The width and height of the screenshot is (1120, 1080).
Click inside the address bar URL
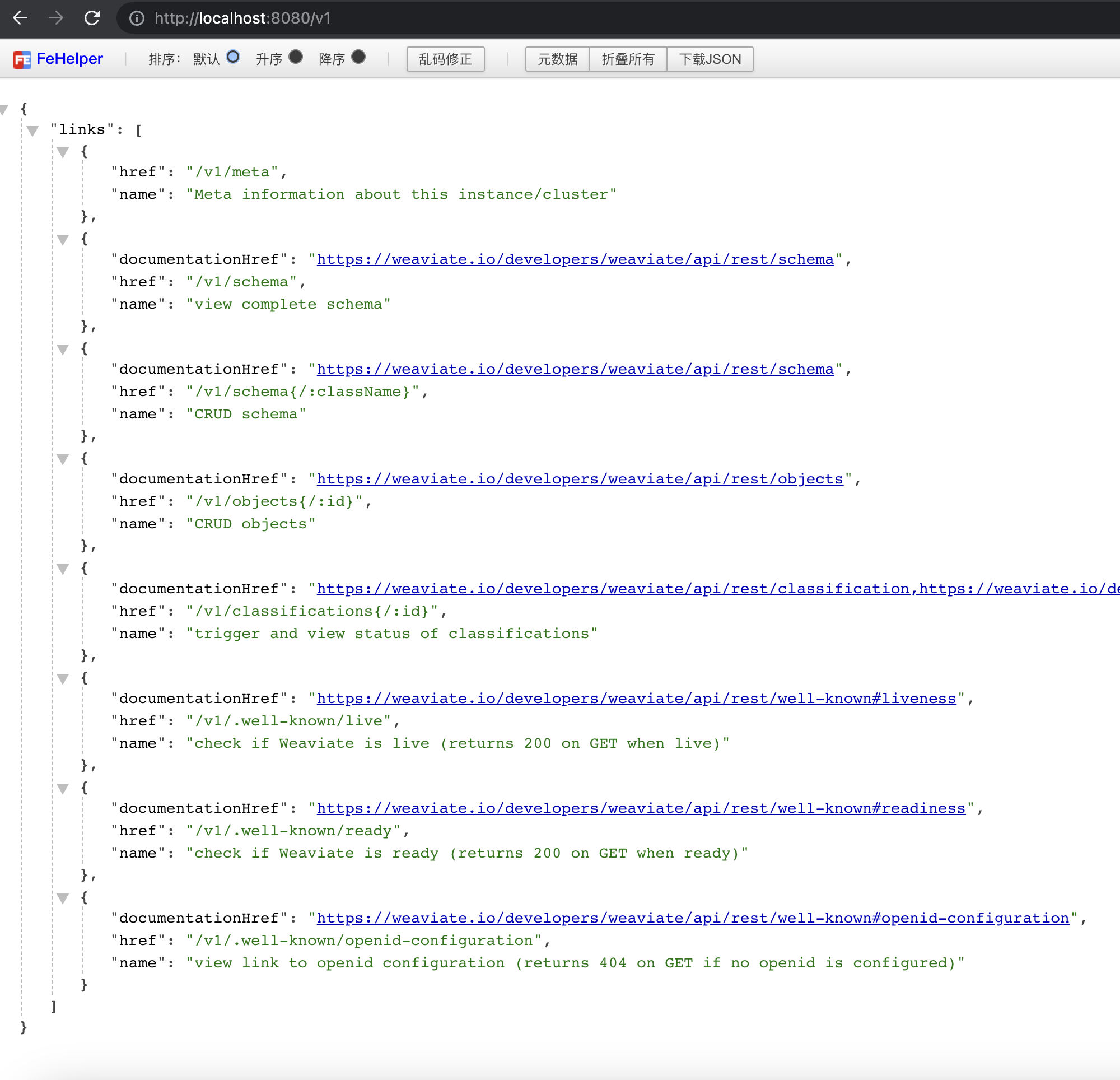242,18
